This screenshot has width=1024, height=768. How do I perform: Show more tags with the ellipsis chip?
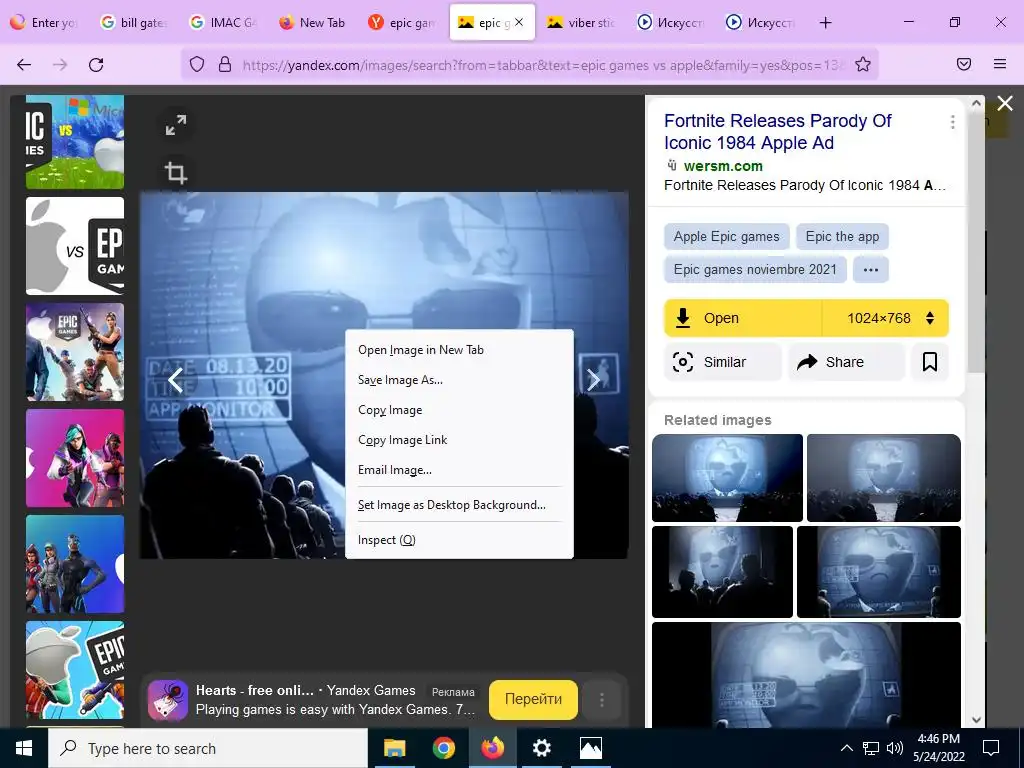tap(871, 270)
